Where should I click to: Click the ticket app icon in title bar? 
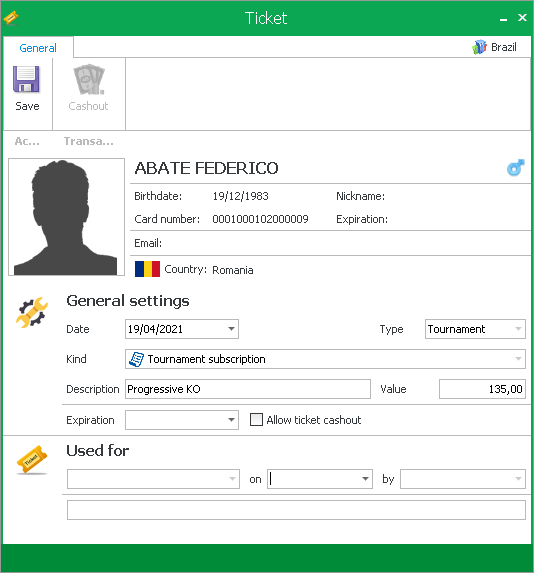click(11, 18)
